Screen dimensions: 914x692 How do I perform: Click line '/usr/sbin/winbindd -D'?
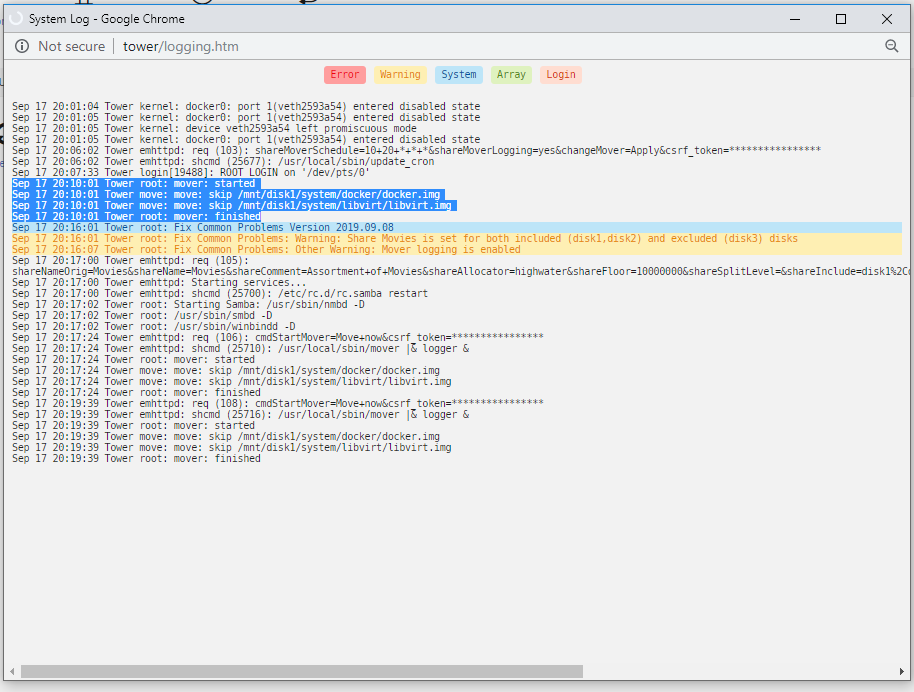click(x=154, y=326)
